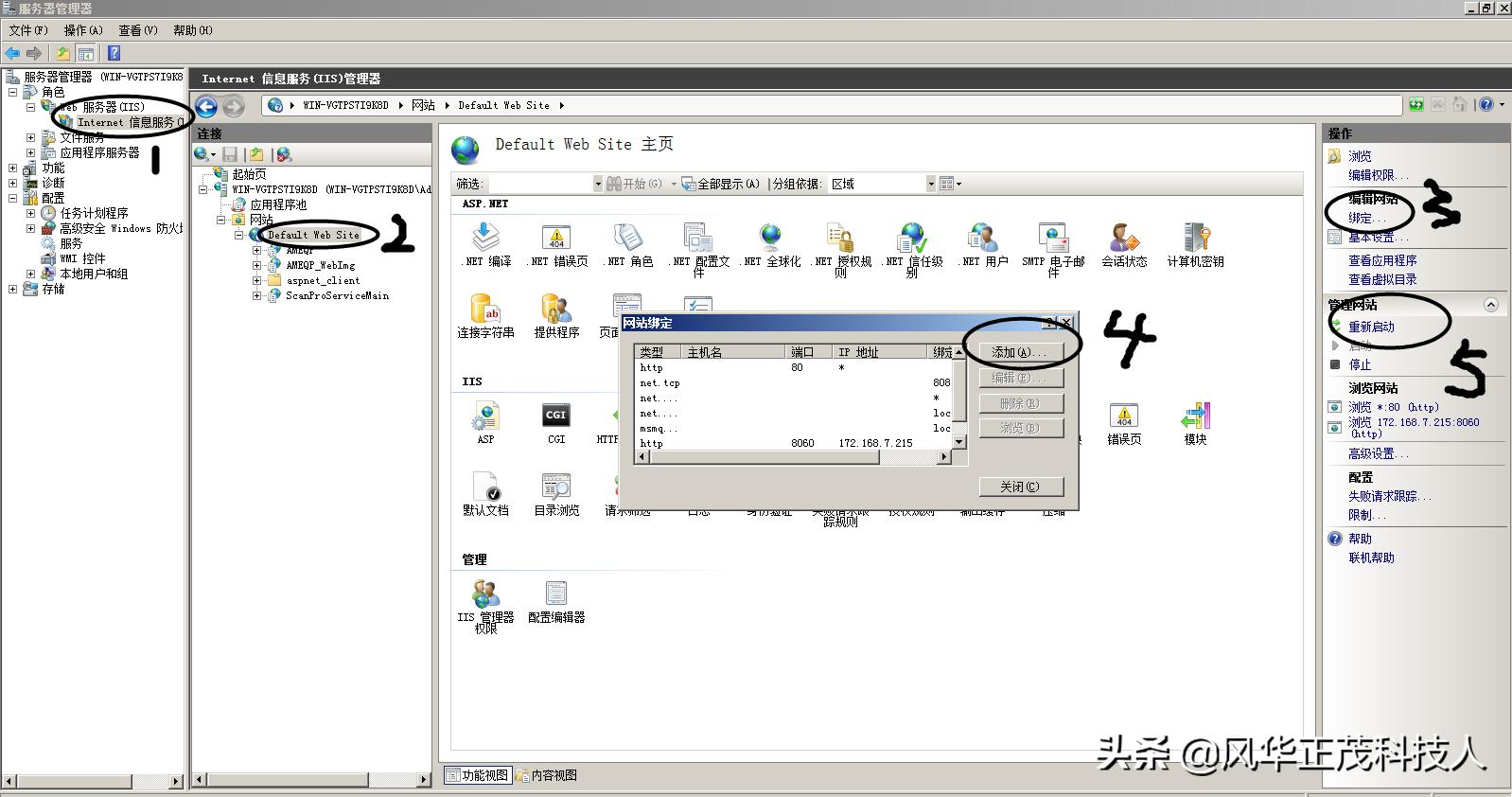The width and height of the screenshot is (1512, 797).
Task: Click the bindings list scroll down arrow
Action: [x=958, y=442]
